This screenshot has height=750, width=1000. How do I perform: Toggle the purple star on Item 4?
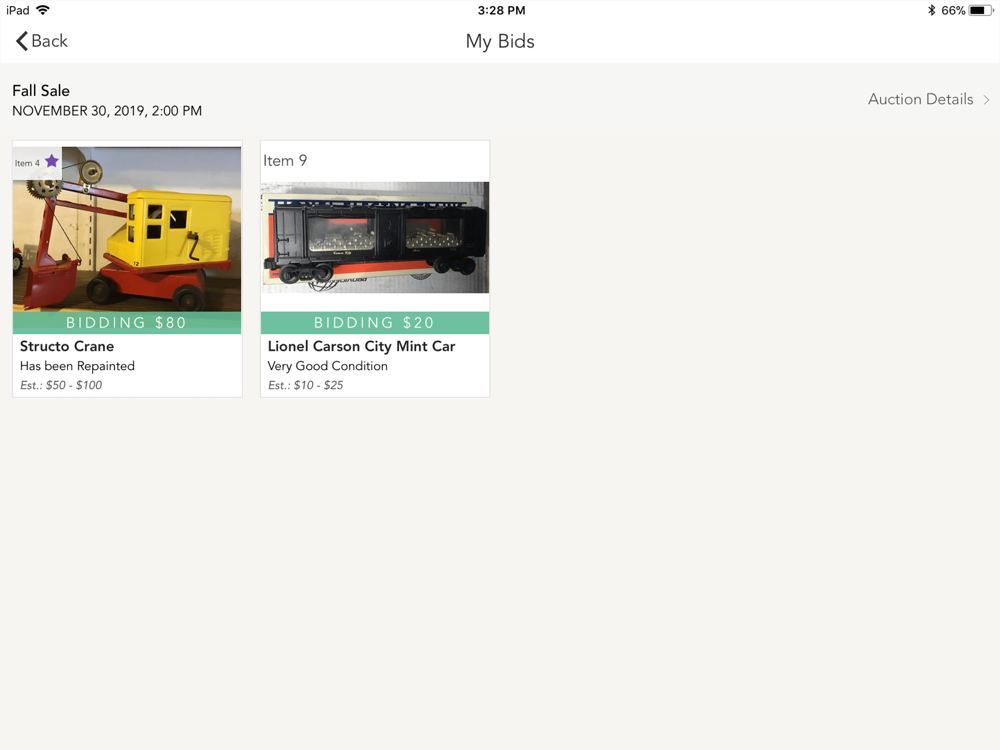[x=52, y=161]
